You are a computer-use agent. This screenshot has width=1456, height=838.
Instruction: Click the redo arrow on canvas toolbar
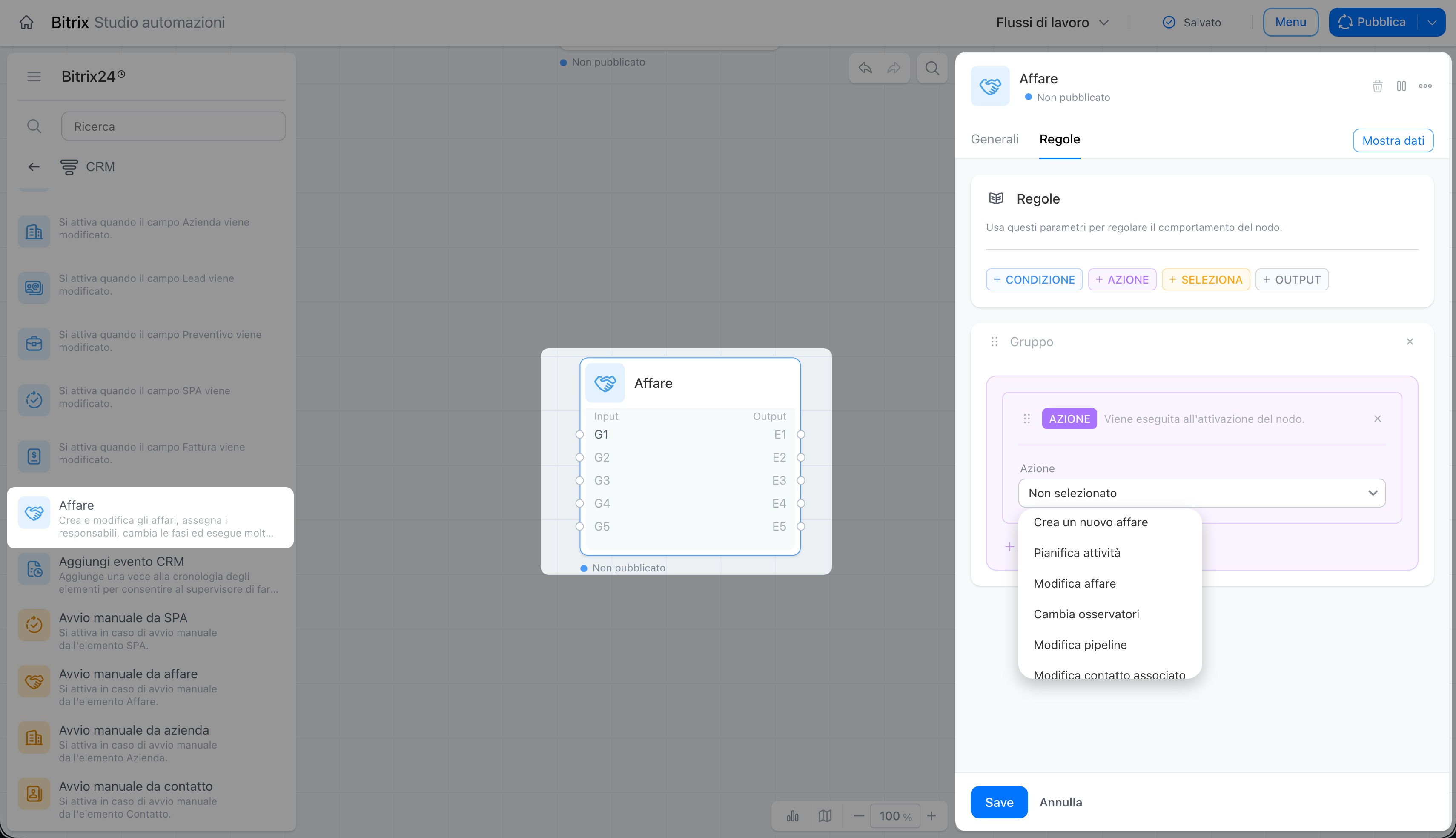tap(893, 68)
